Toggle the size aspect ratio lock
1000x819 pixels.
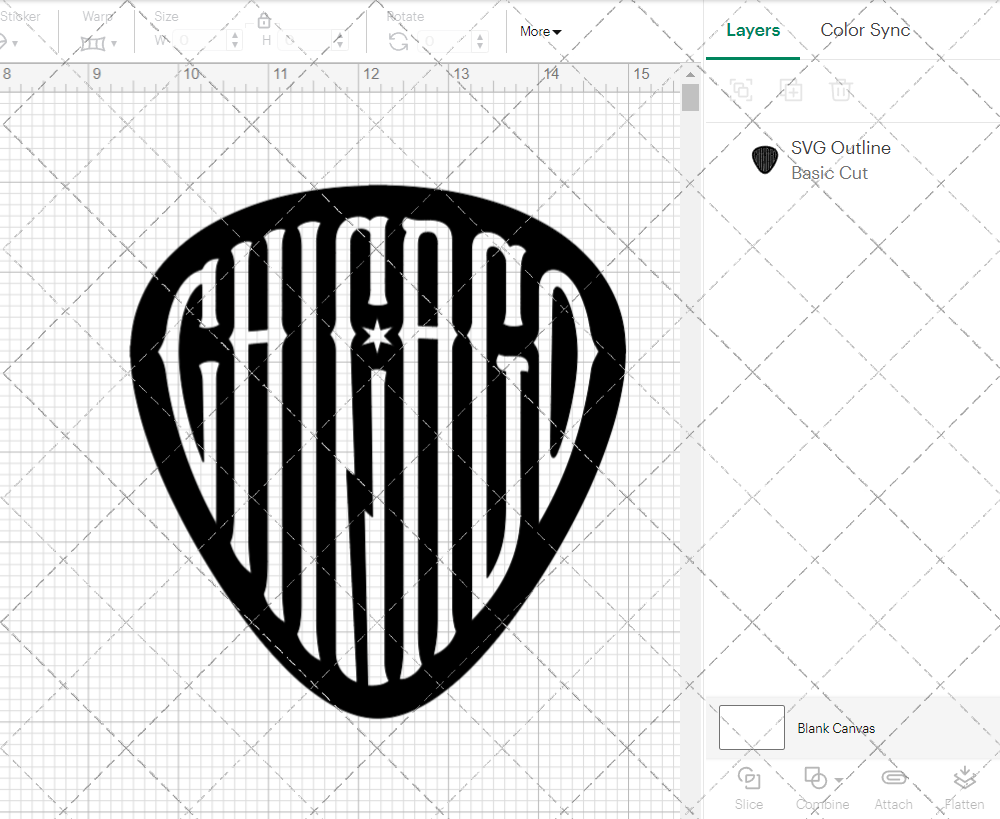tap(264, 21)
